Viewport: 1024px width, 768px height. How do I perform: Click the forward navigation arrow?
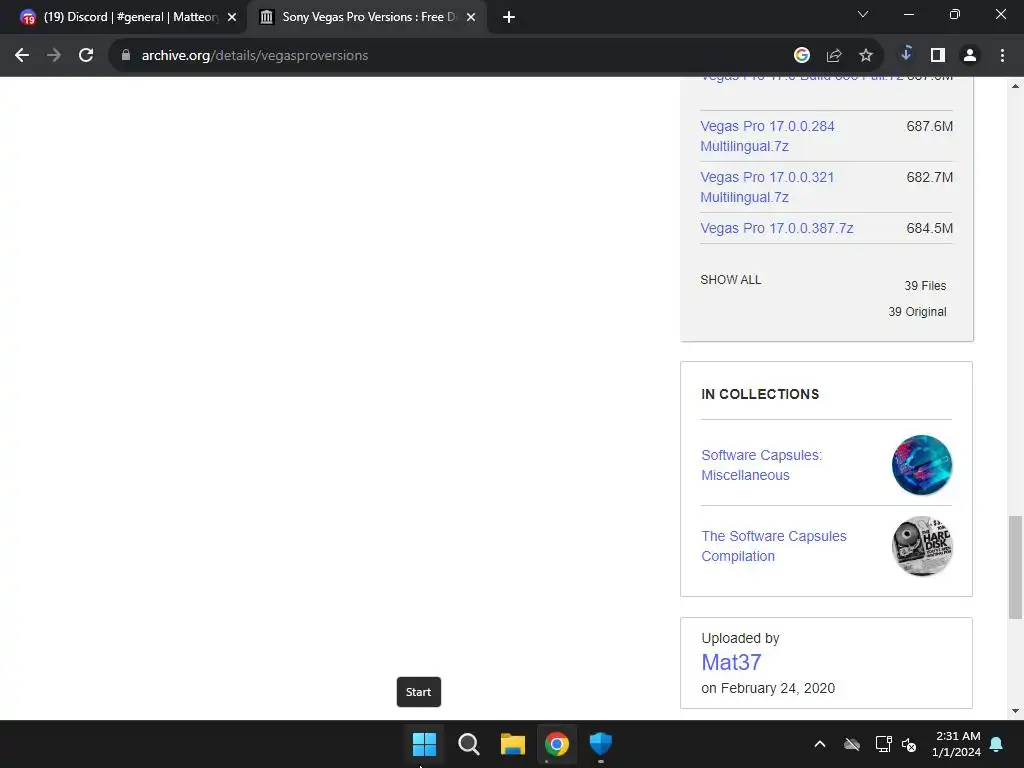tap(54, 56)
